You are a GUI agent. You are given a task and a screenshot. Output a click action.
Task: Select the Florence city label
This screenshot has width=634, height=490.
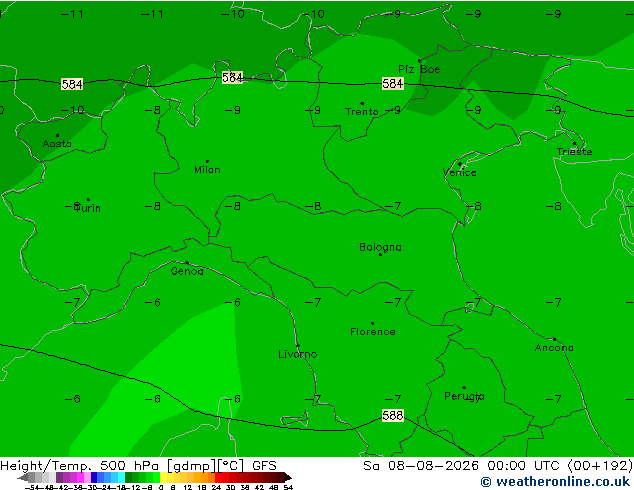(372, 332)
